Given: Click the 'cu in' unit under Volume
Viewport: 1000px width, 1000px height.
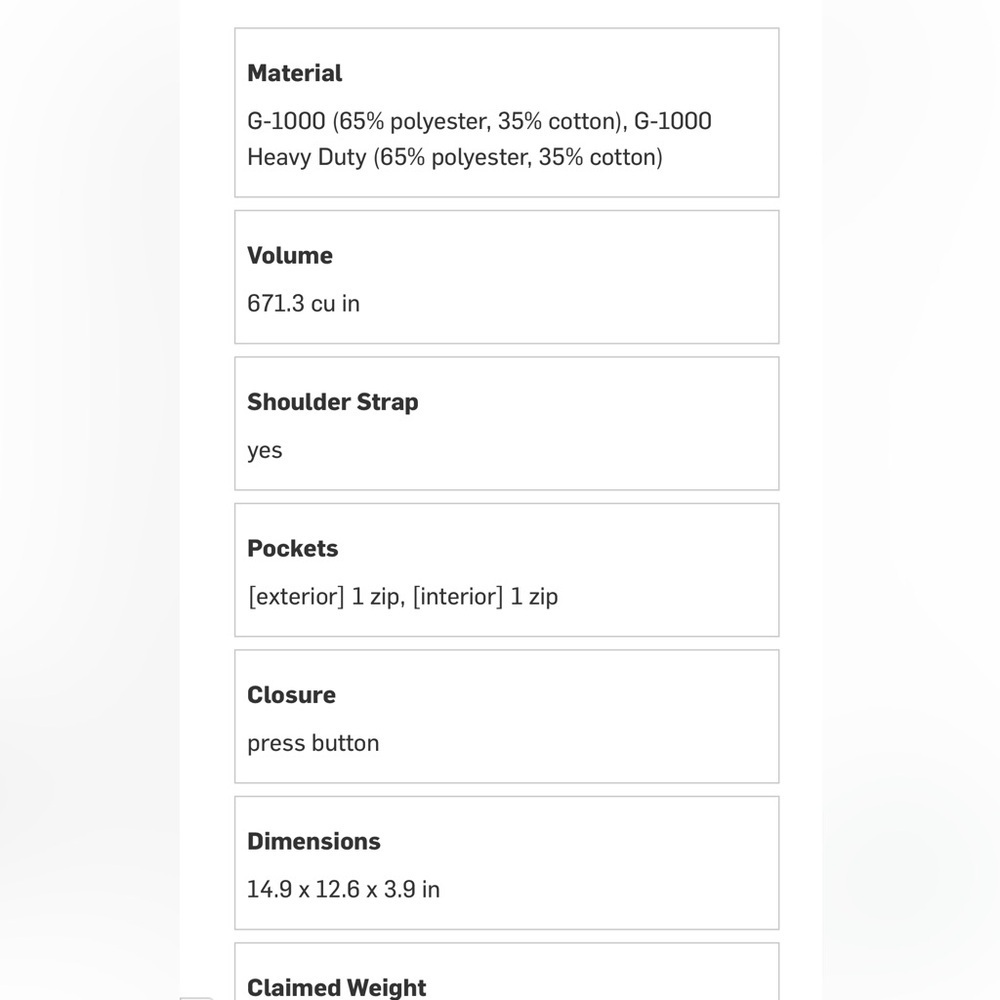Looking at the screenshot, I should (x=335, y=303).
